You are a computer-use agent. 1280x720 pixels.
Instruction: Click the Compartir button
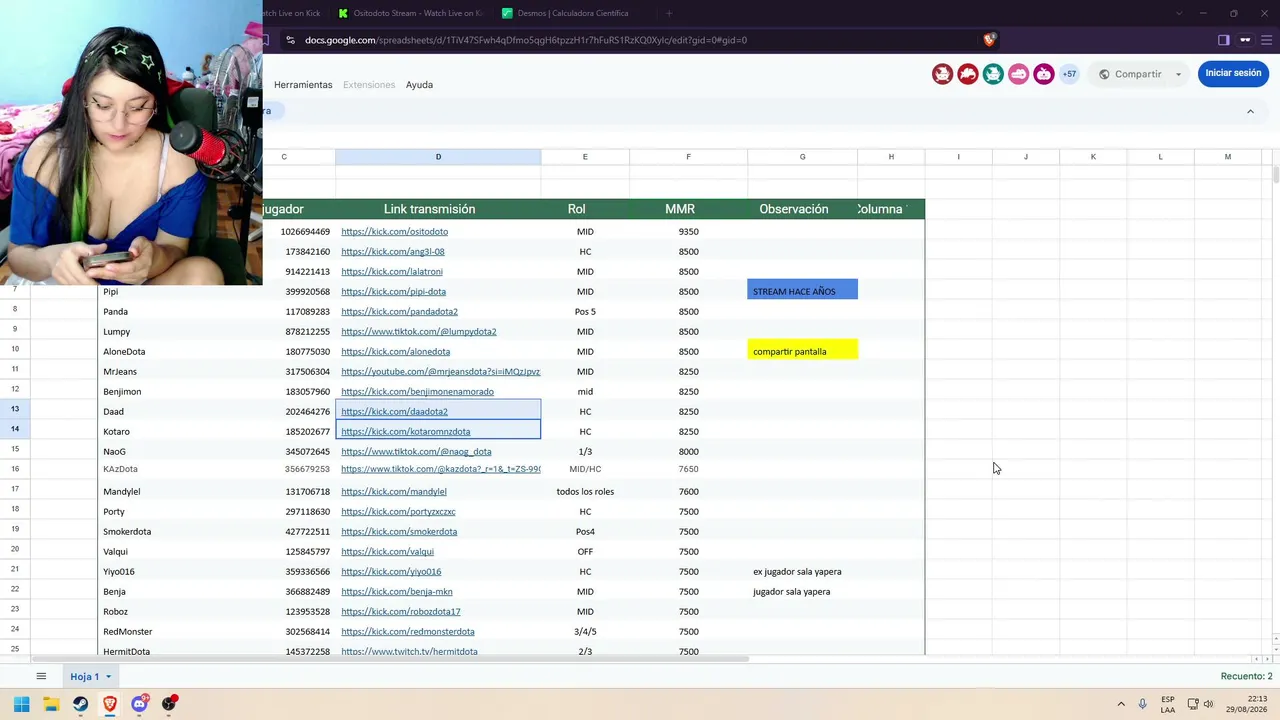(x=1130, y=74)
